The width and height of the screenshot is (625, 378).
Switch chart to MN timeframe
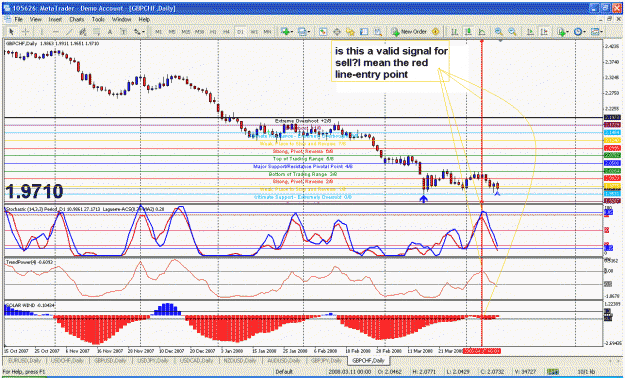267,32
